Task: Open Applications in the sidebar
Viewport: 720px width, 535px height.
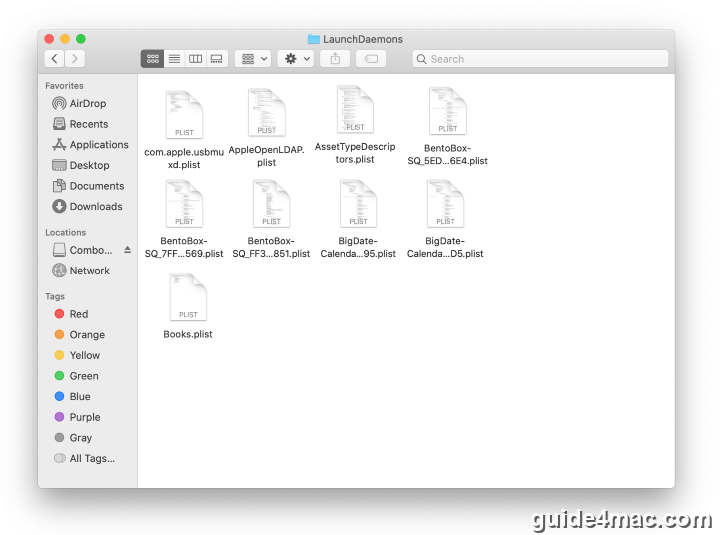Action: point(90,145)
